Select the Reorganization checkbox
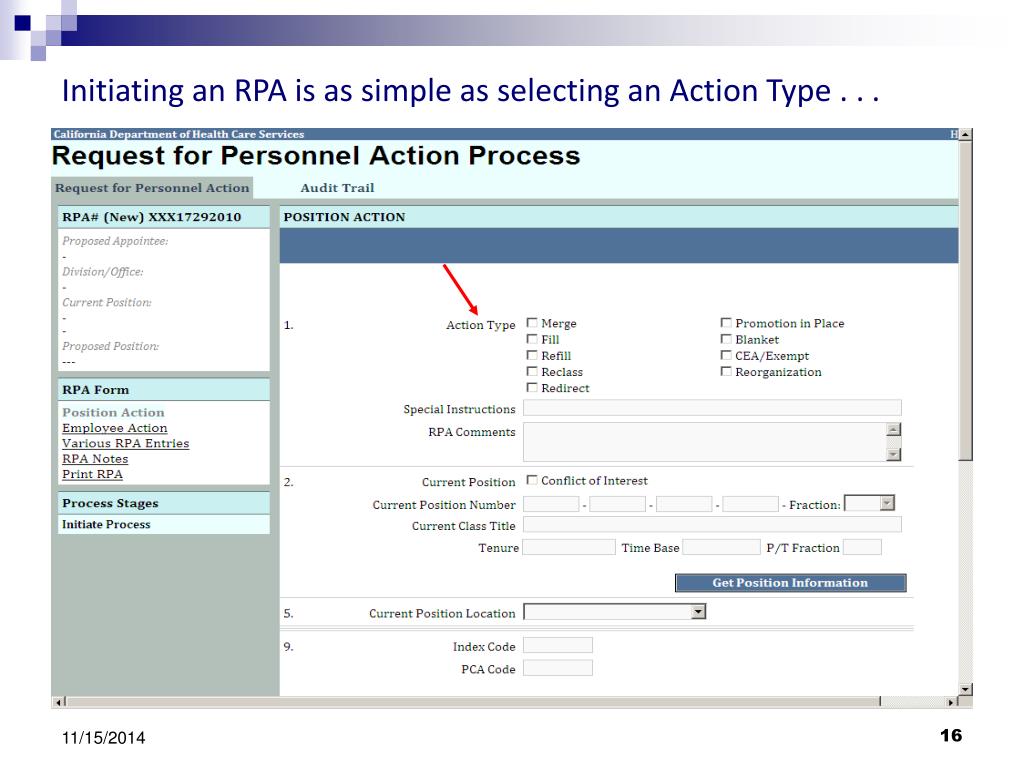Screen dimensions: 1024x768 pyautogui.click(x=726, y=372)
